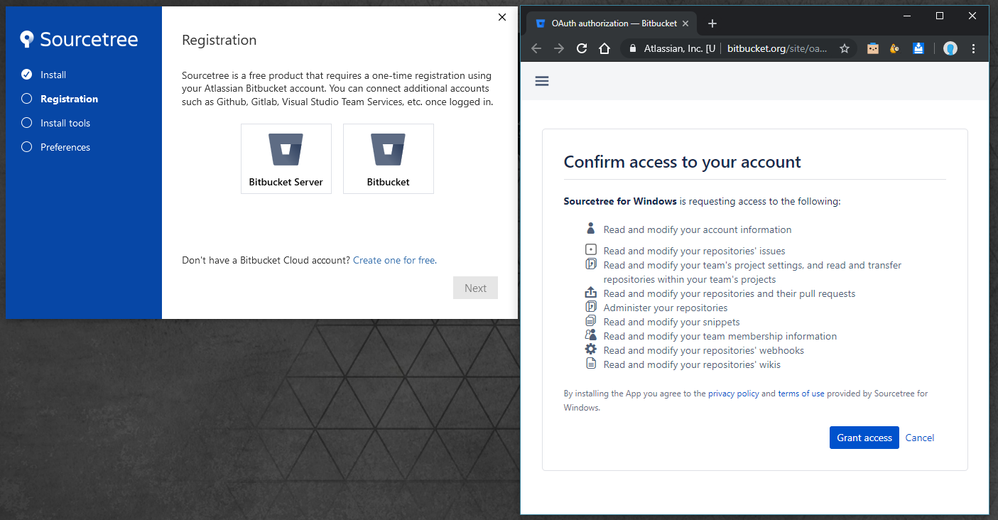
Task: Click 'Read and modify your team membership information'
Action: 720,336
